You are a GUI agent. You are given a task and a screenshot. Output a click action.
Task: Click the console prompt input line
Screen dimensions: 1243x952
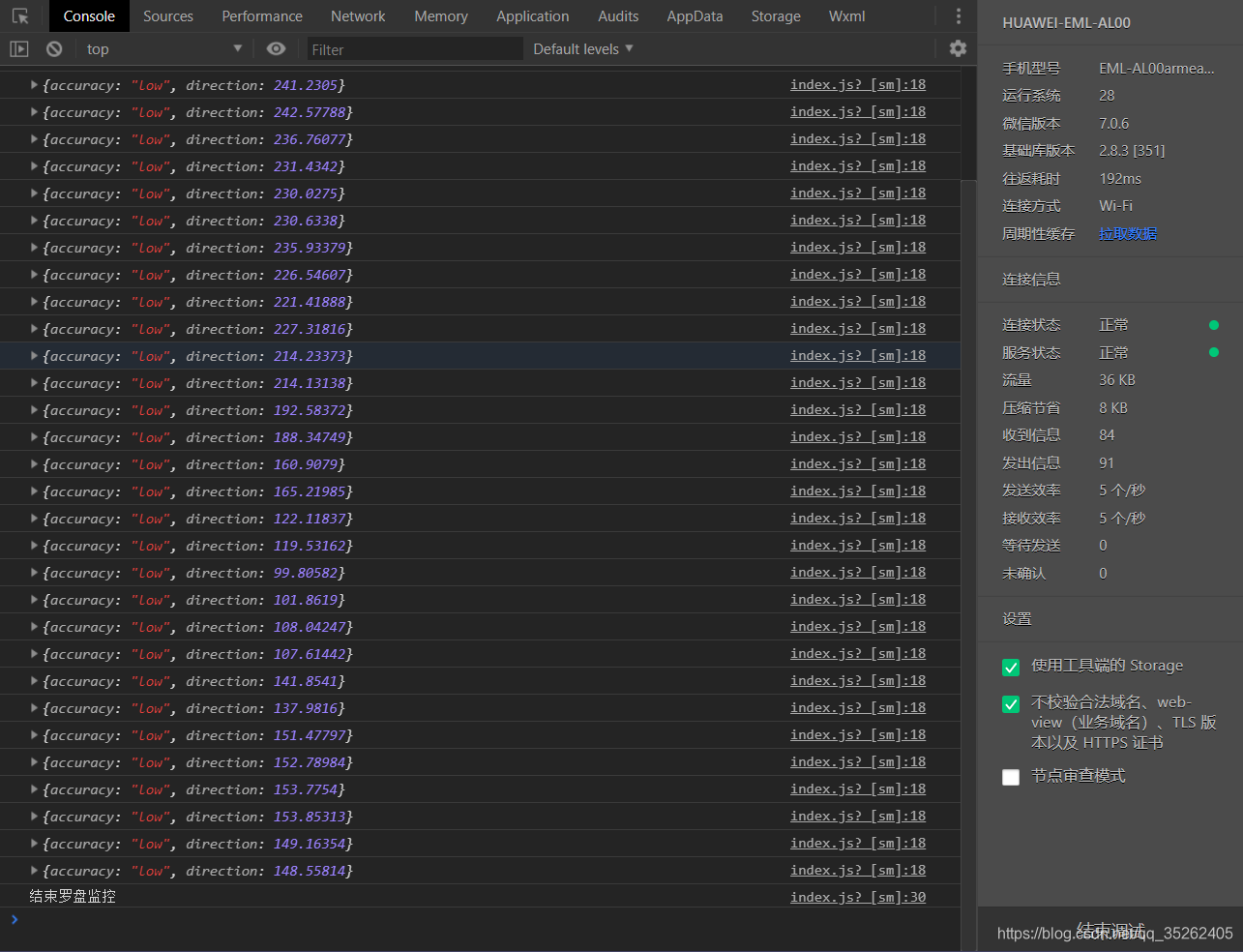(484, 919)
